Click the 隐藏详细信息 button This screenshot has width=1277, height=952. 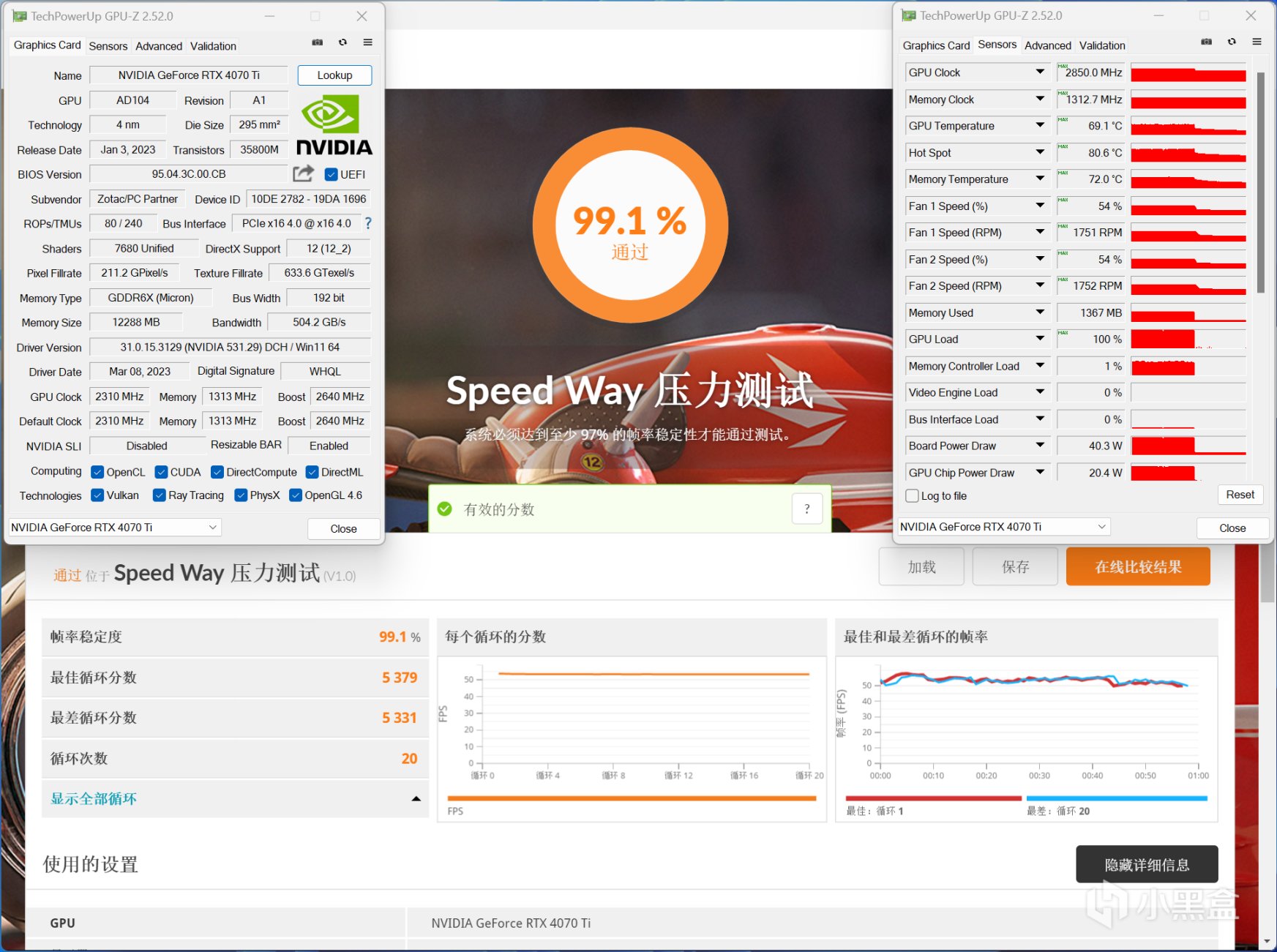1147,865
